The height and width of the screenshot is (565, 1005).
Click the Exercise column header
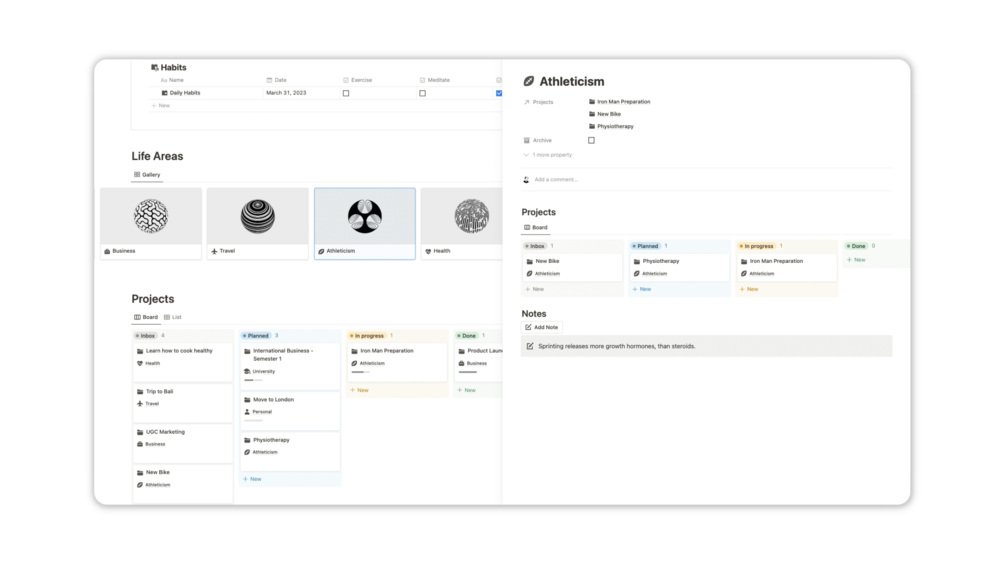[x=358, y=80]
